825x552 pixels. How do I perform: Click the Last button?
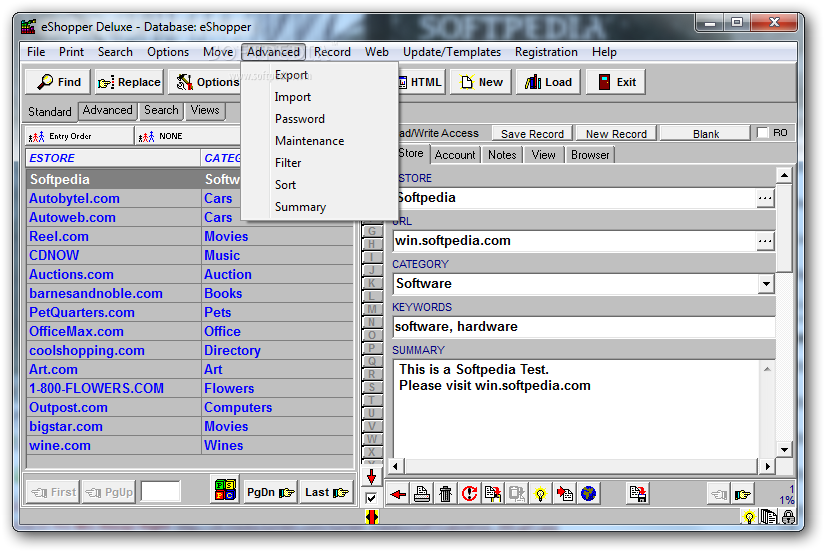(326, 493)
